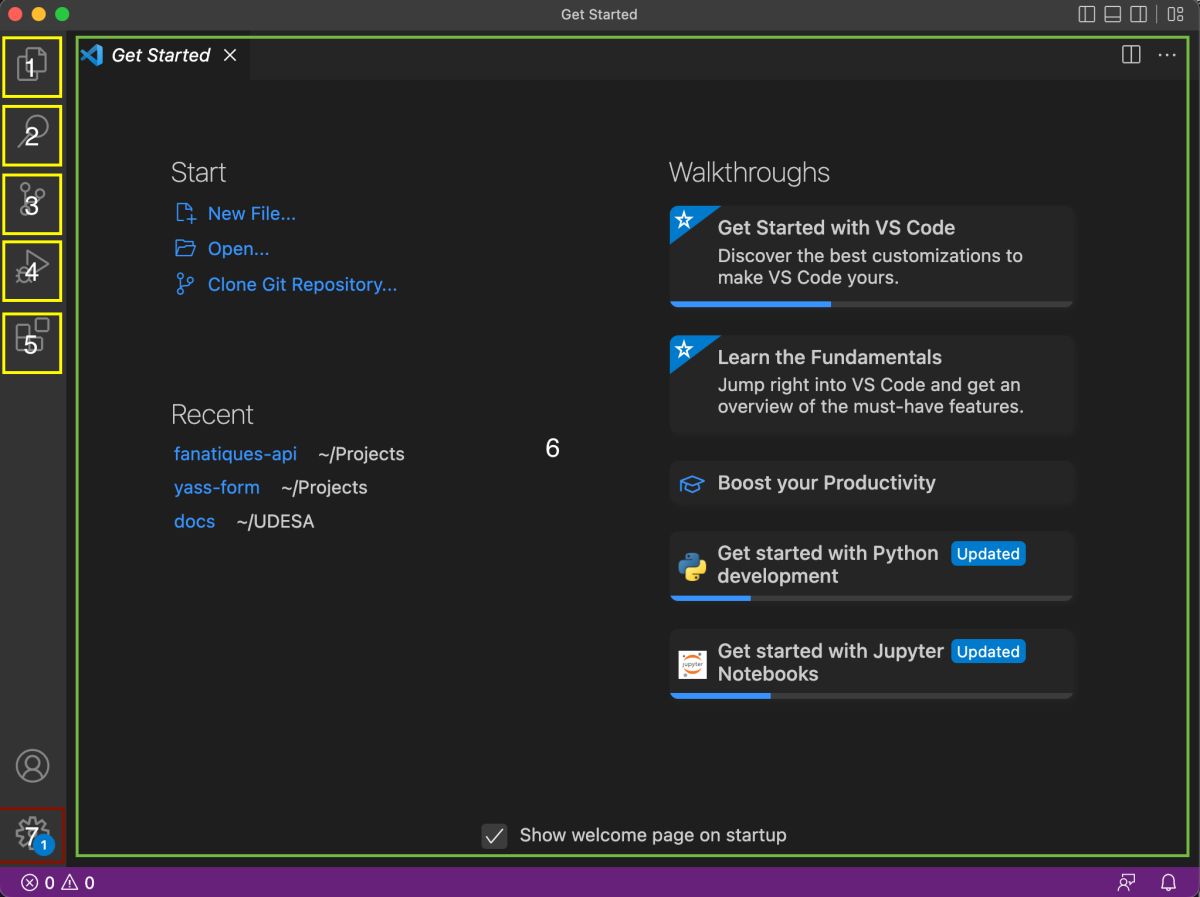Viewport: 1200px width, 897px height.
Task: Click the ~/Projects path beside fanatiques-api
Action: [361, 454]
